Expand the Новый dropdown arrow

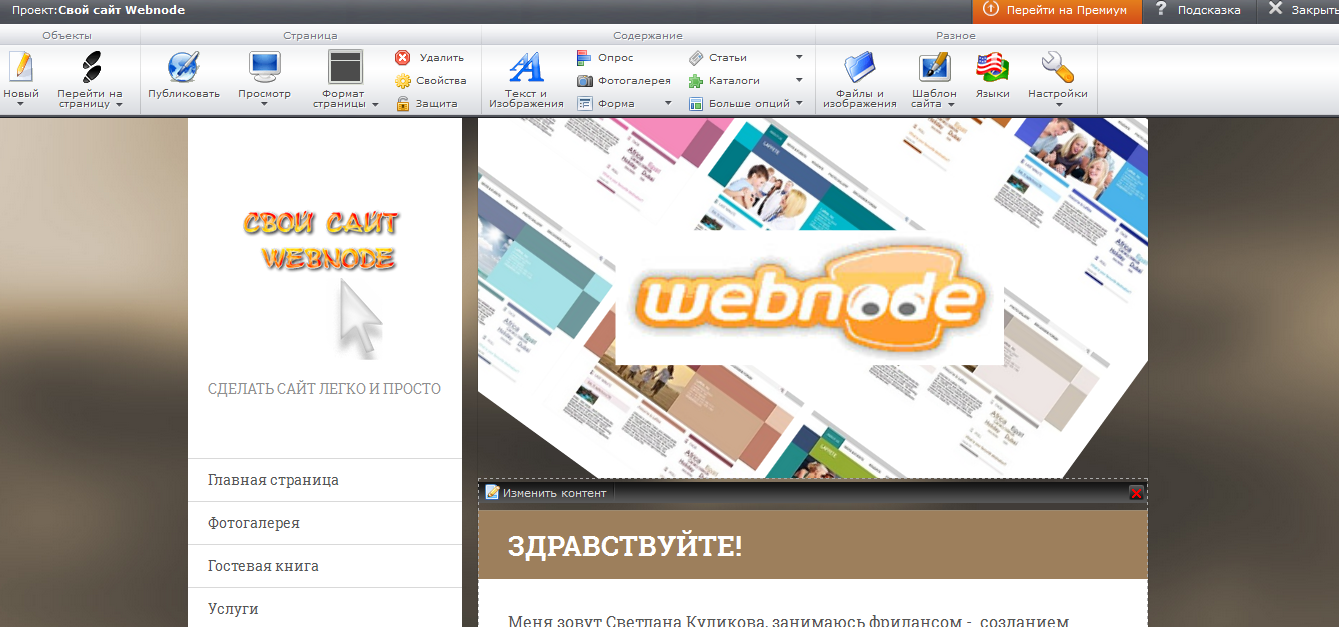[20, 103]
